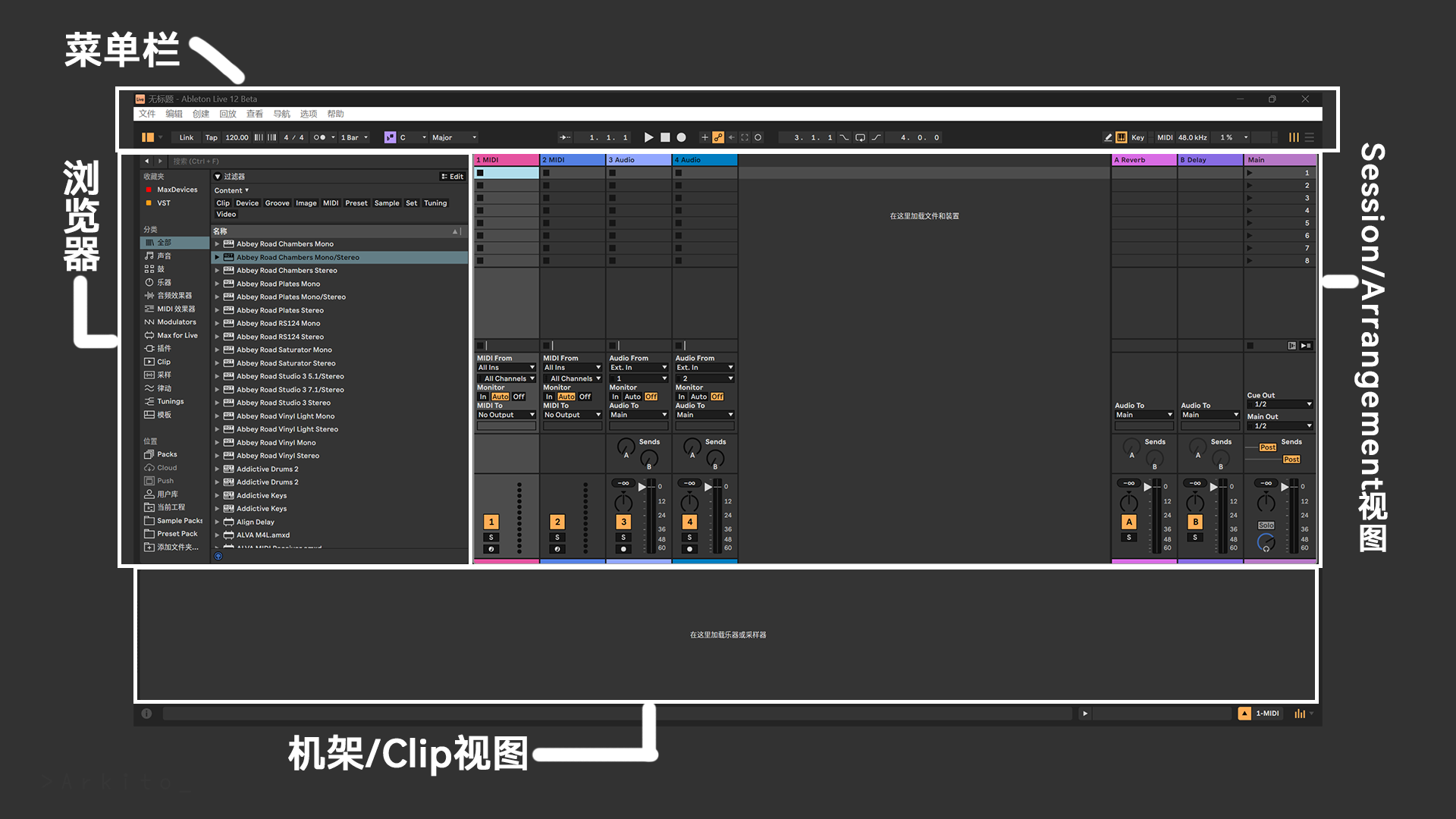The height and width of the screenshot is (819, 1456).
Task: Deactivate track 3 Audio with its number button
Action: pyautogui.click(x=623, y=522)
